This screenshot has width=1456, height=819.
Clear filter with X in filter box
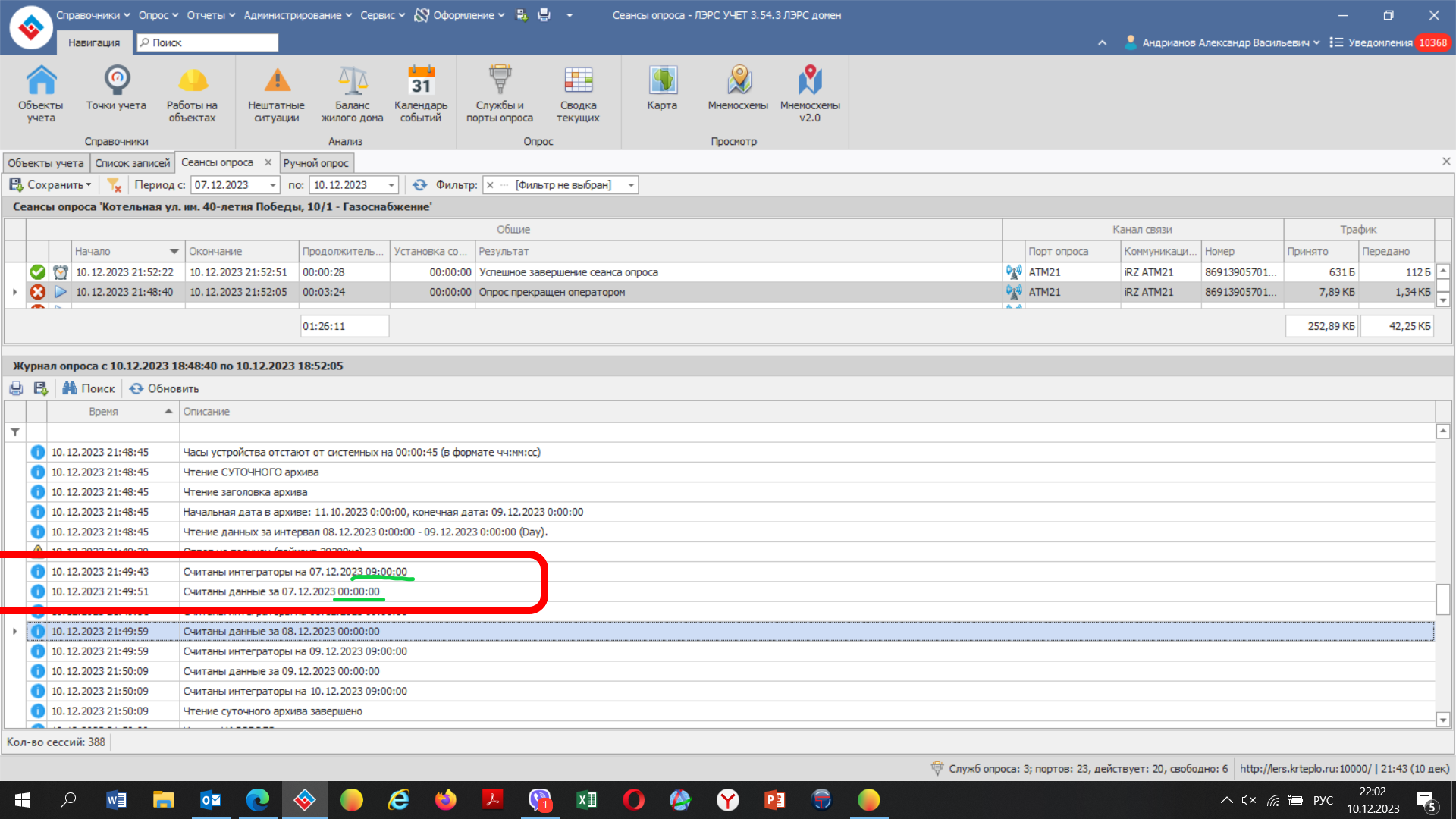point(490,185)
